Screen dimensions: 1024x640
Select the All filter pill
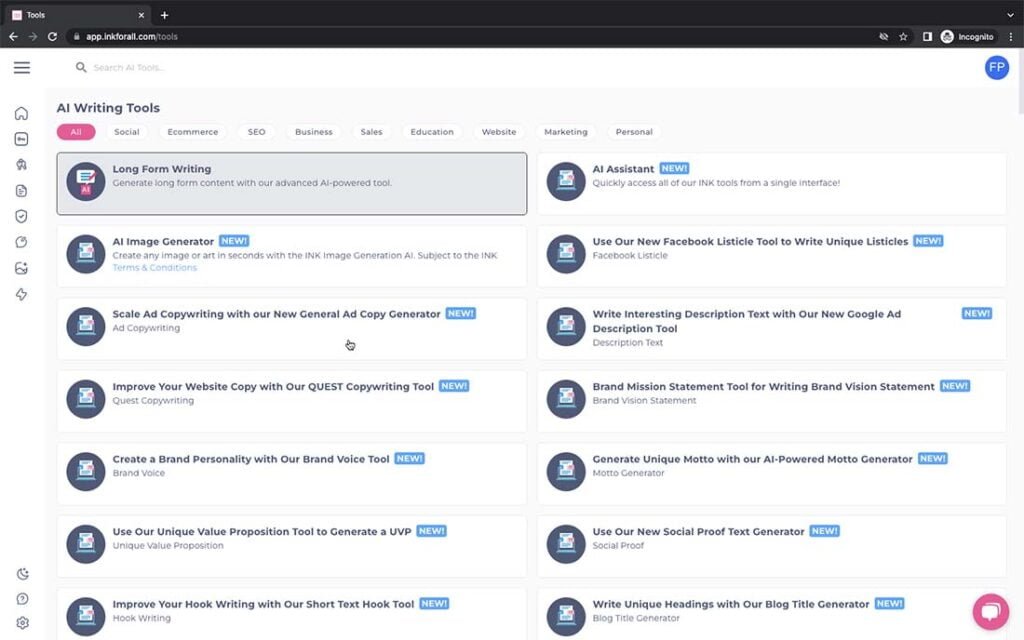pos(76,132)
